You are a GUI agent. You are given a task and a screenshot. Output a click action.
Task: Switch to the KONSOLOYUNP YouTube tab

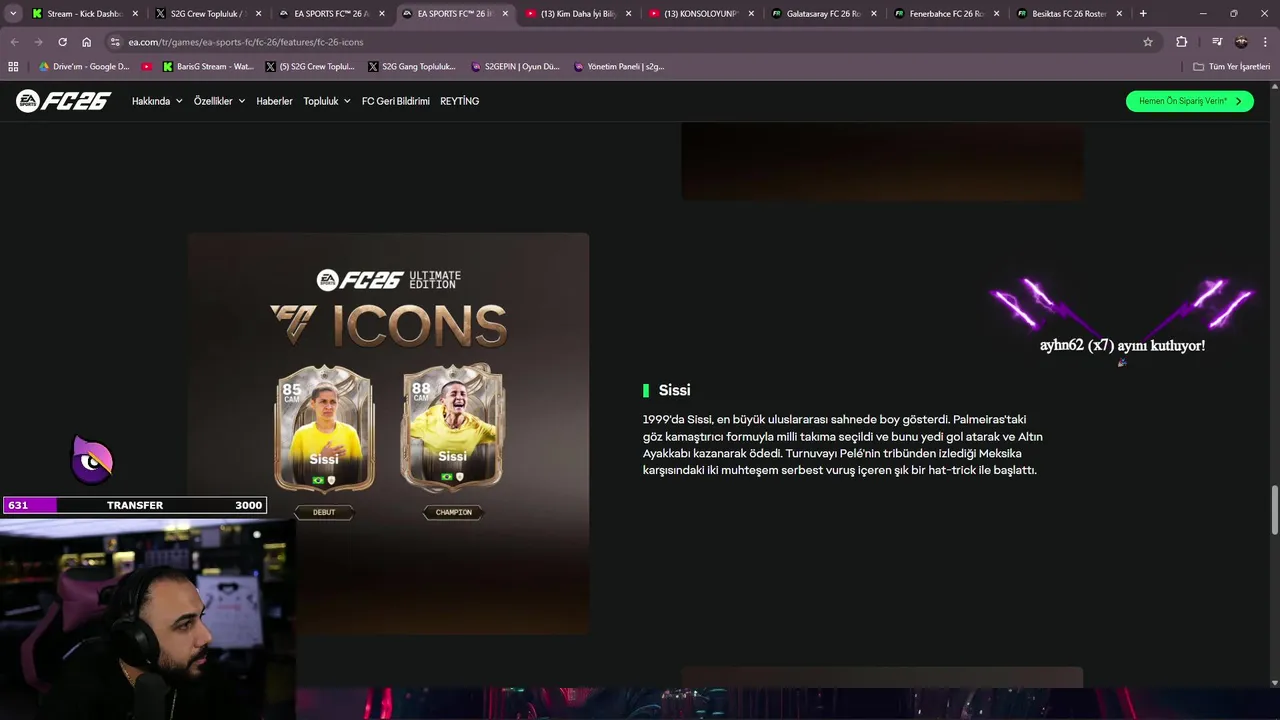point(701,14)
